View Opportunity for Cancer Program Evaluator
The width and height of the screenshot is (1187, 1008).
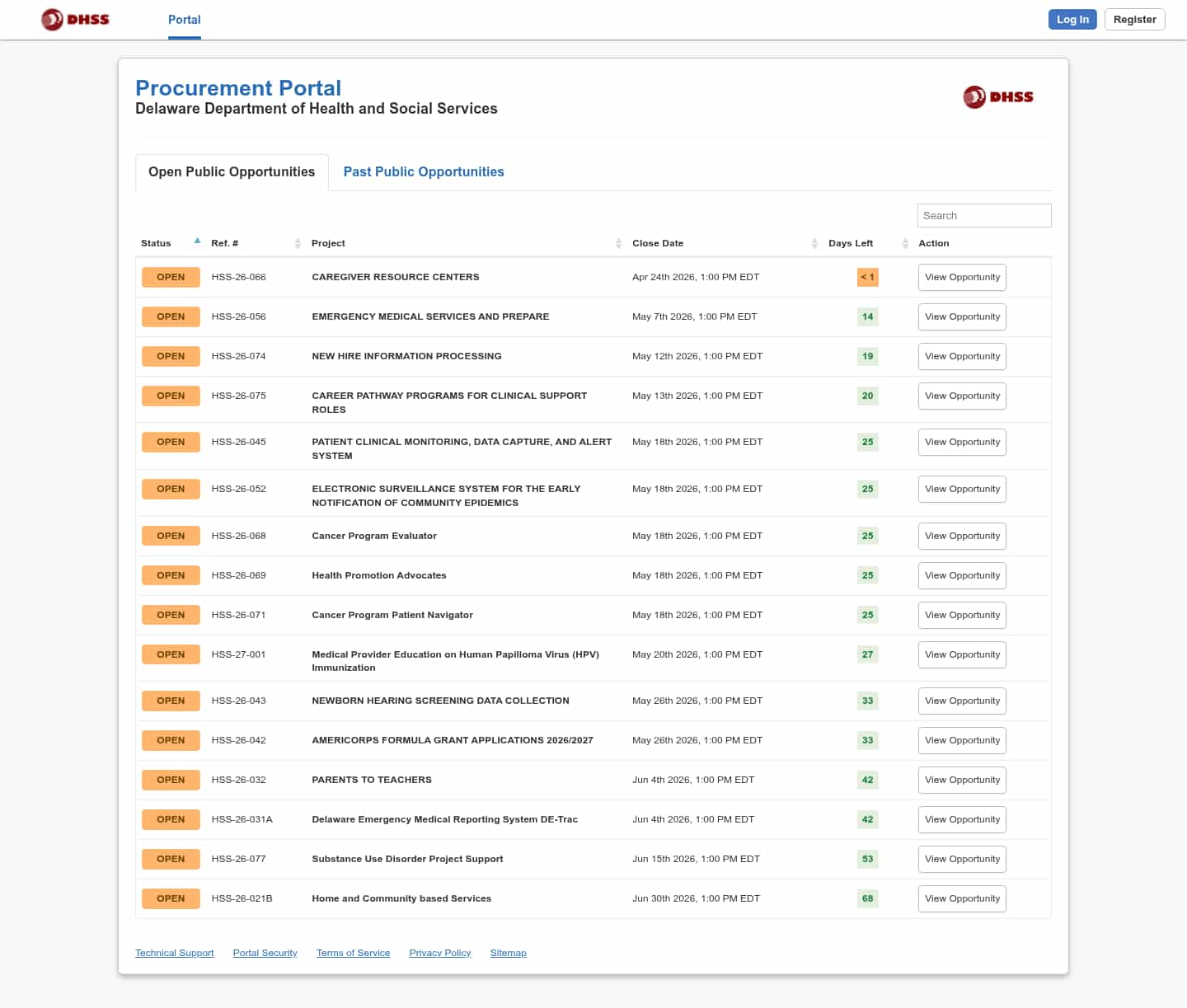pos(961,537)
